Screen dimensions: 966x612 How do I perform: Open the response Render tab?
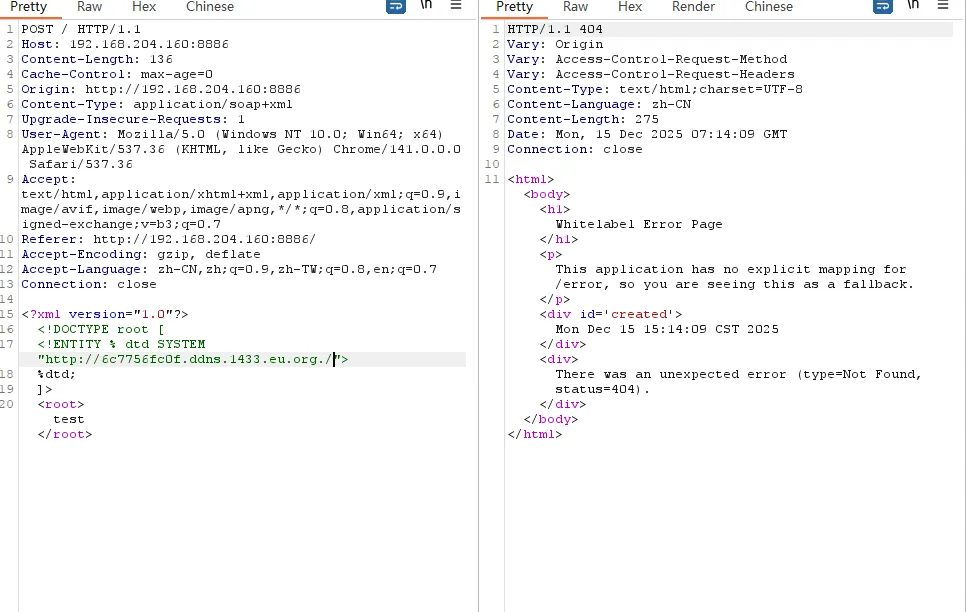[x=693, y=7]
